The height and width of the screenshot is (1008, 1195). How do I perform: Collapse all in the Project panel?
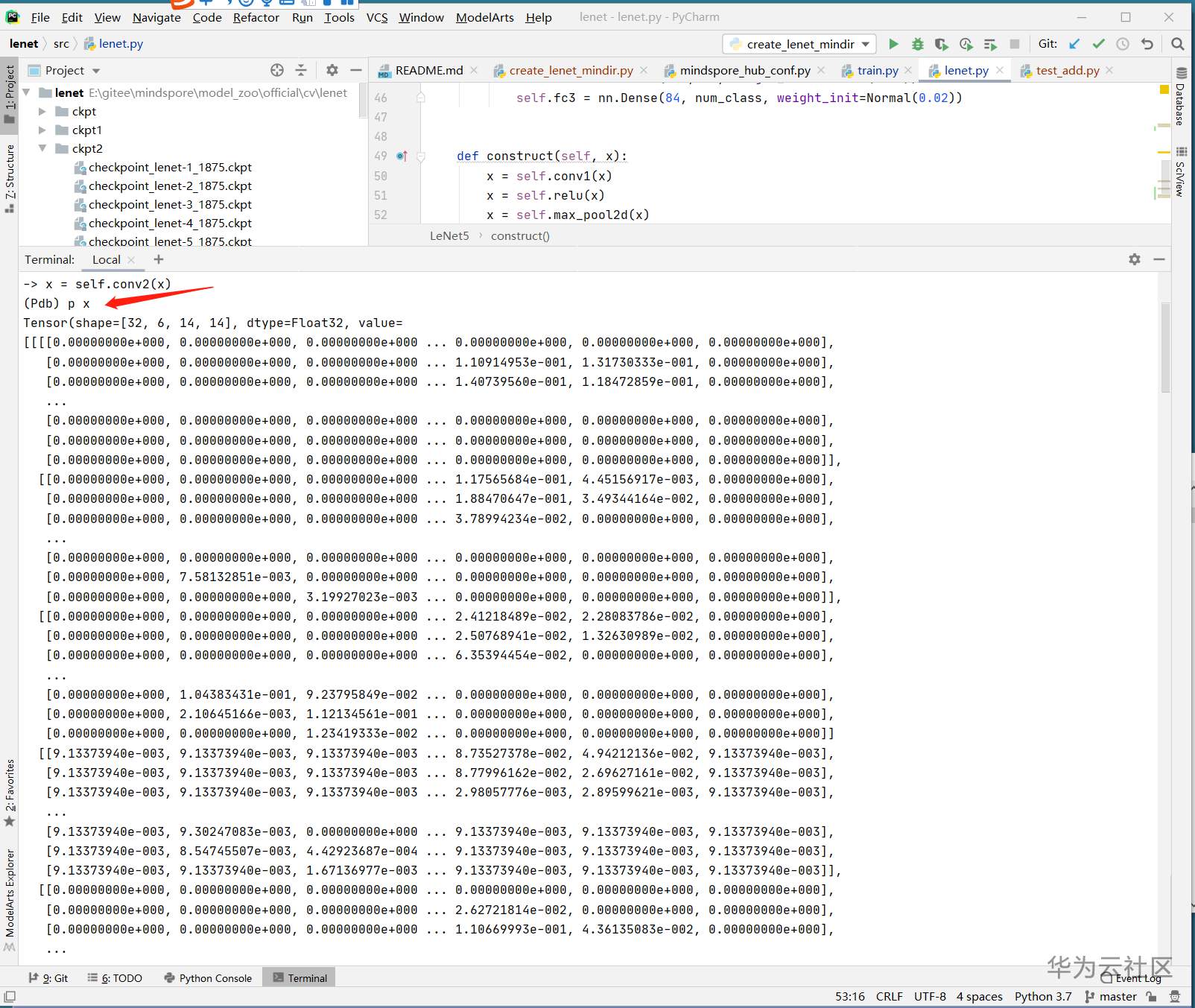[301, 70]
